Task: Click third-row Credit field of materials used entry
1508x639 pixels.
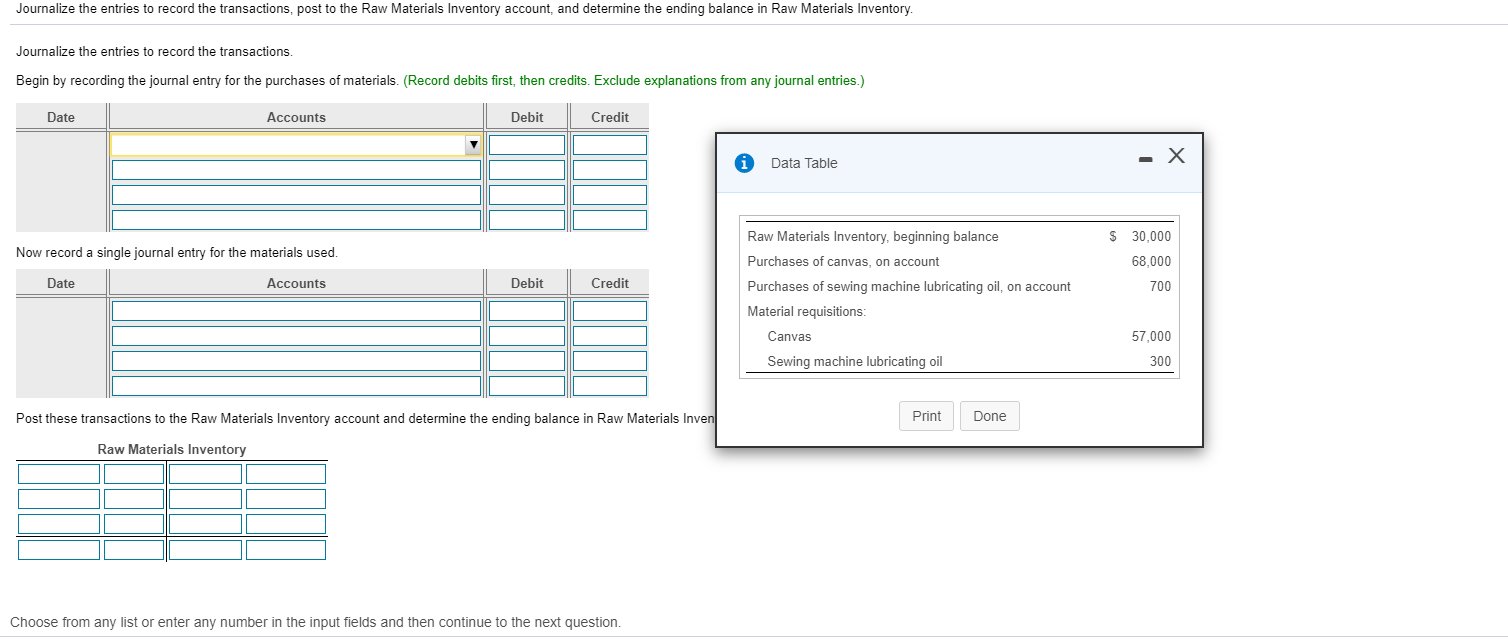Action: (x=610, y=361)
